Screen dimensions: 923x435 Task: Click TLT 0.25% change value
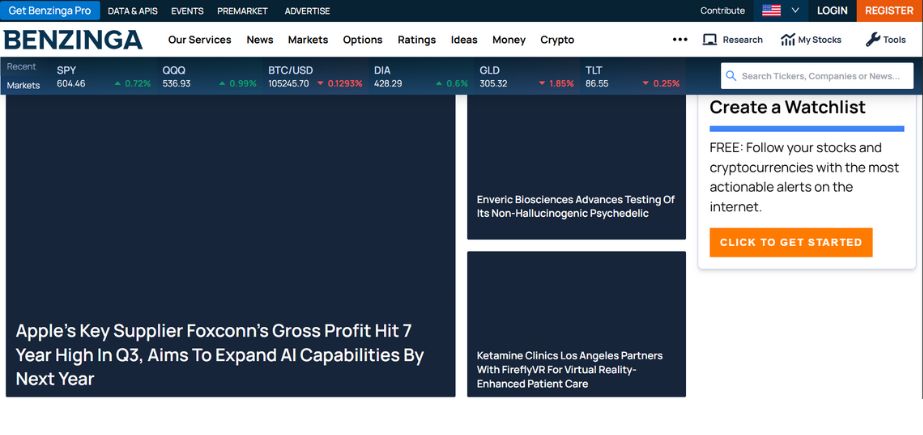666,84
